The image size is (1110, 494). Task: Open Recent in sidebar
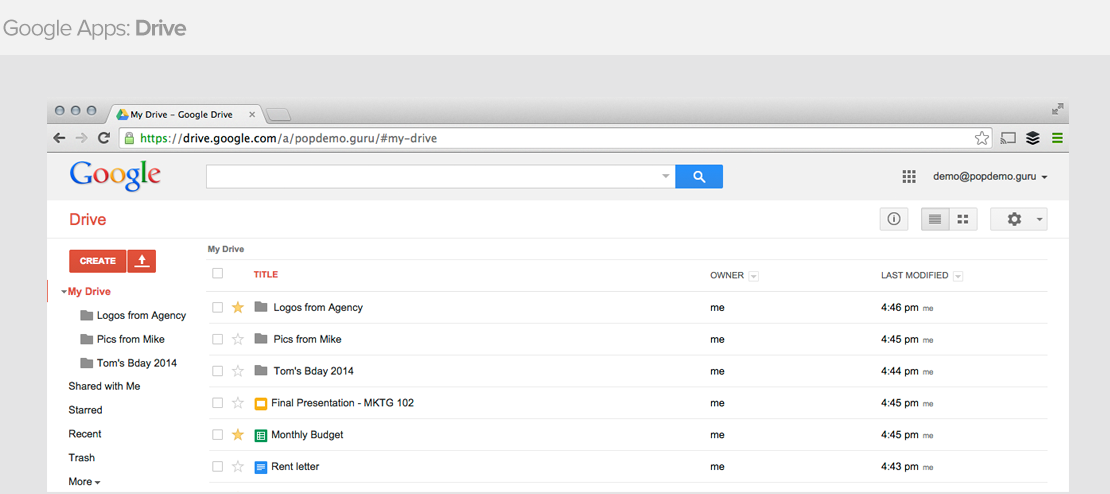coord(84,434)
